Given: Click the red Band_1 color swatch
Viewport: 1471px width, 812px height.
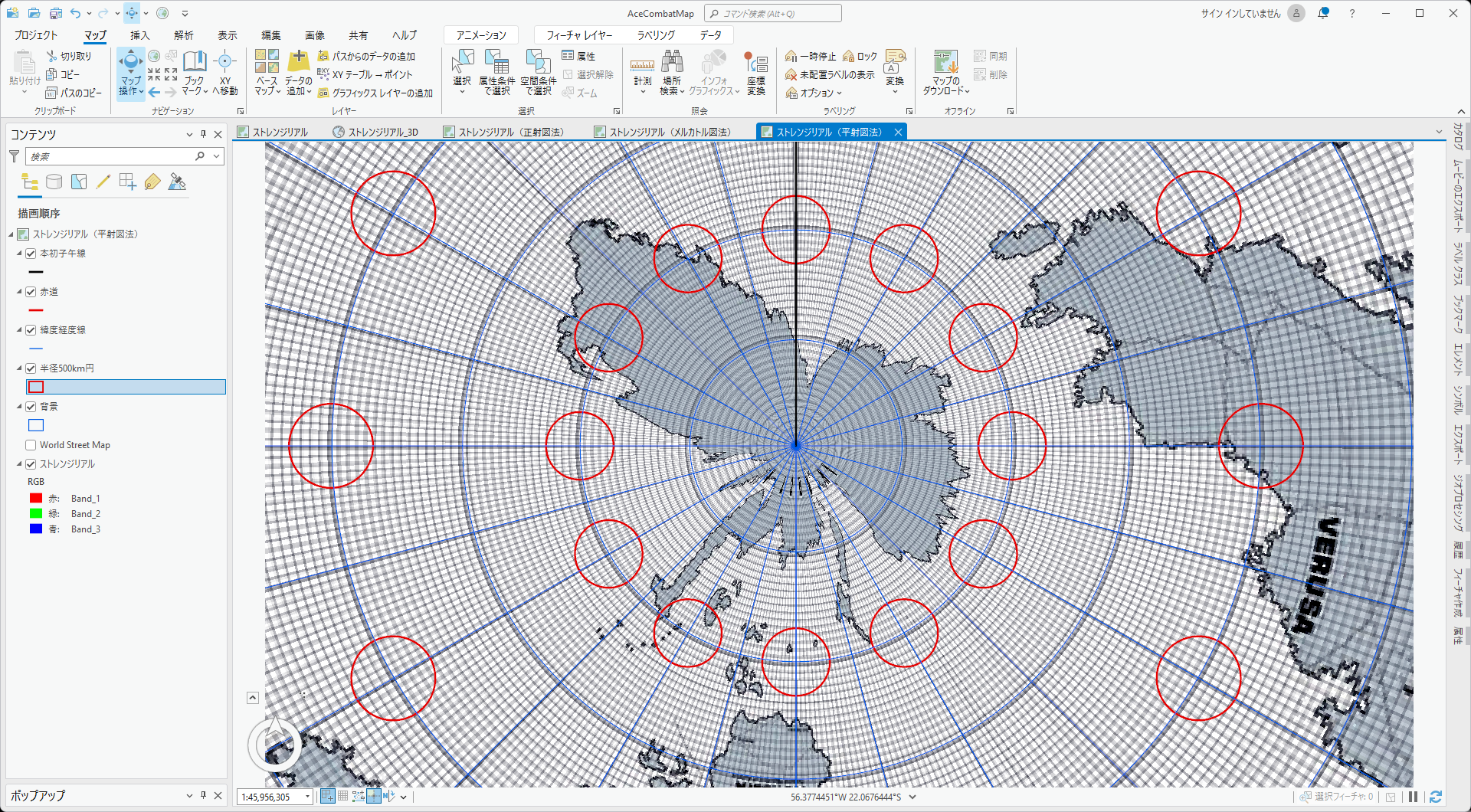Looking at the screenshot, I should [36, 498].
